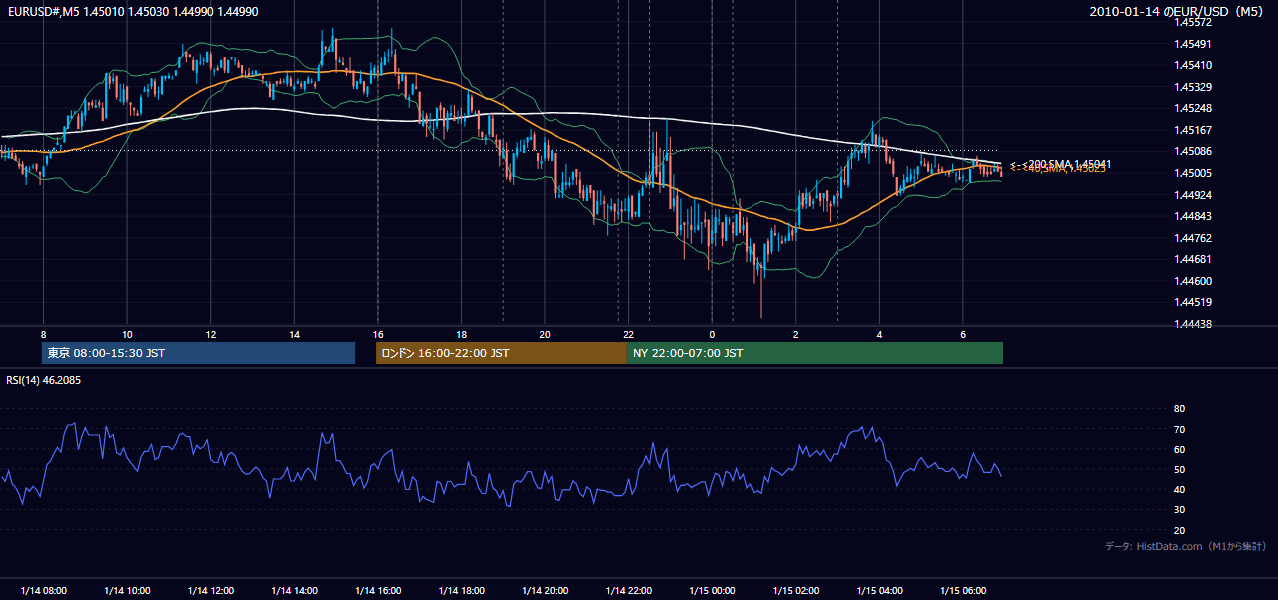This screenshot has height=600, width=1278.
Task: Click the 1.45491 price axis label
Action: (1193, 44)
